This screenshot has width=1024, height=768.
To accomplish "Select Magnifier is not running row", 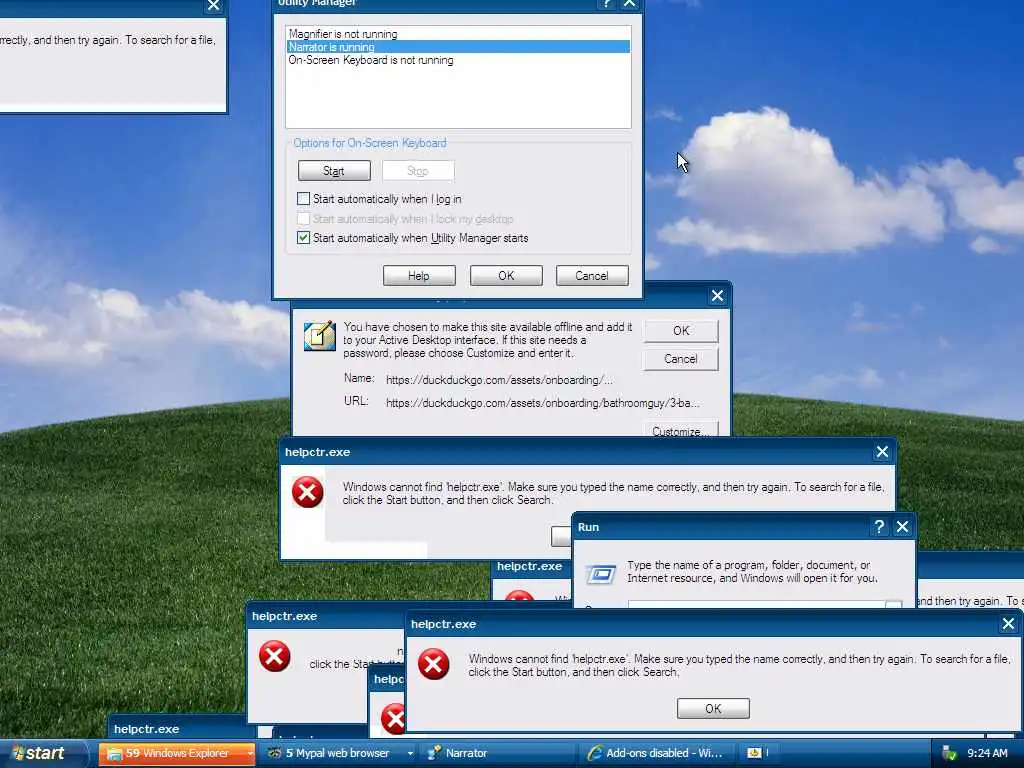I will (x=458, y=34).
